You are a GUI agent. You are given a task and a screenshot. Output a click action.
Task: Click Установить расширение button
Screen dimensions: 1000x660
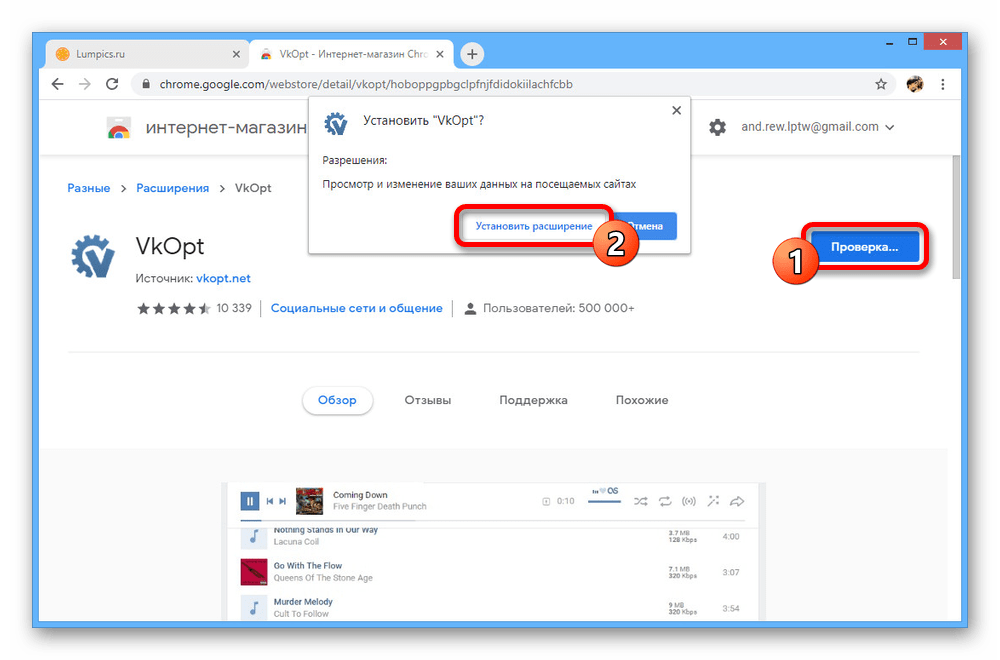[x=534, y=226]
